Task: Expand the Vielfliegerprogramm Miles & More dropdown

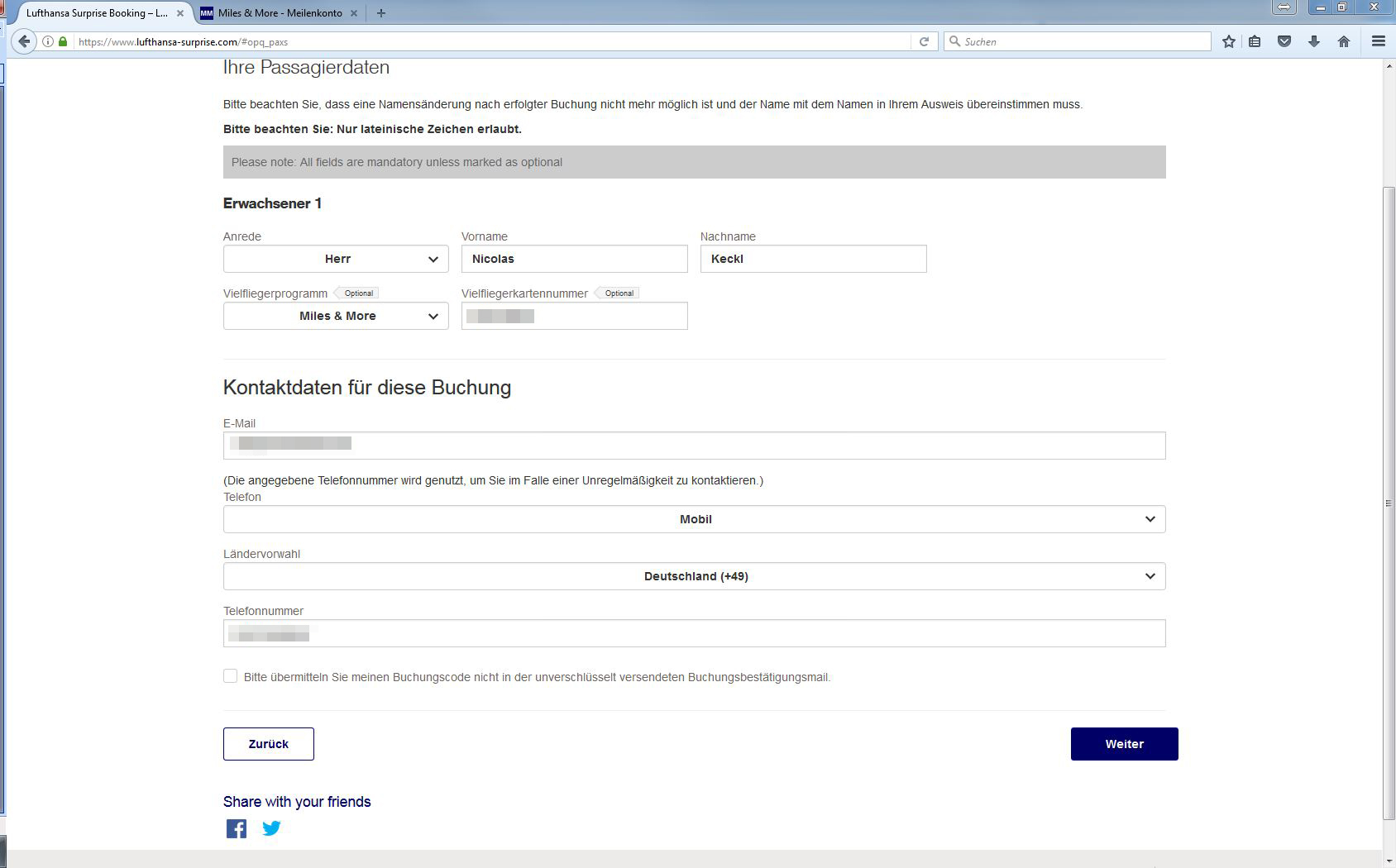Action: [x=336, y=316]
